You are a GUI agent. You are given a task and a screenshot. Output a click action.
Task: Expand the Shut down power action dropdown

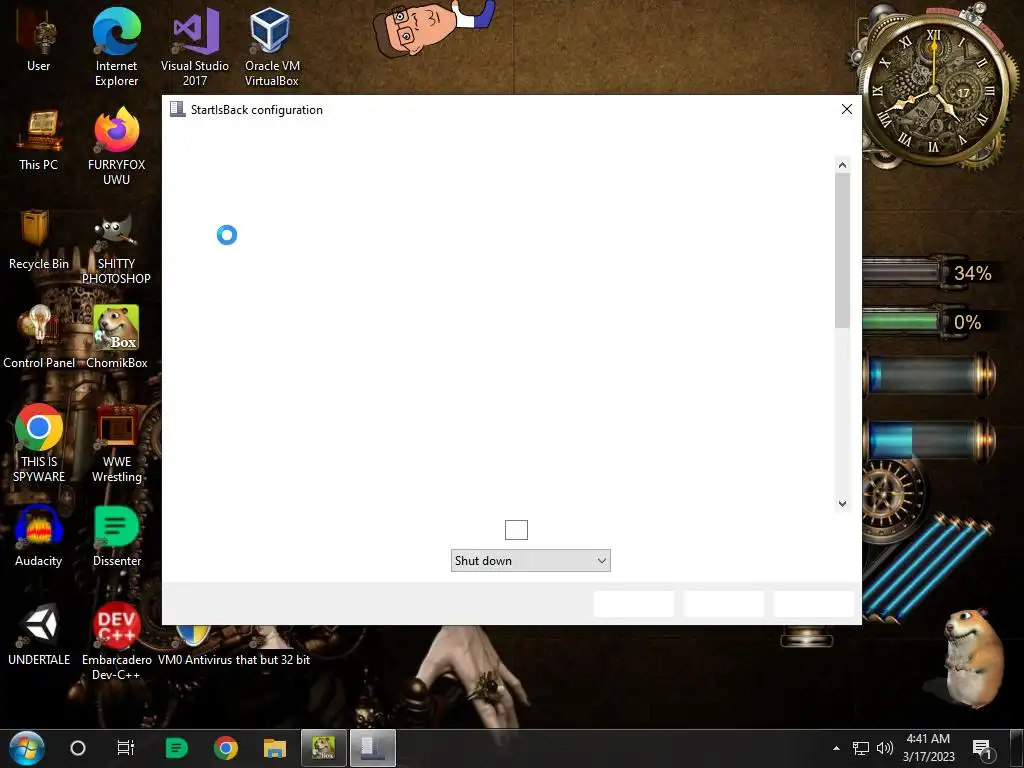530,560
